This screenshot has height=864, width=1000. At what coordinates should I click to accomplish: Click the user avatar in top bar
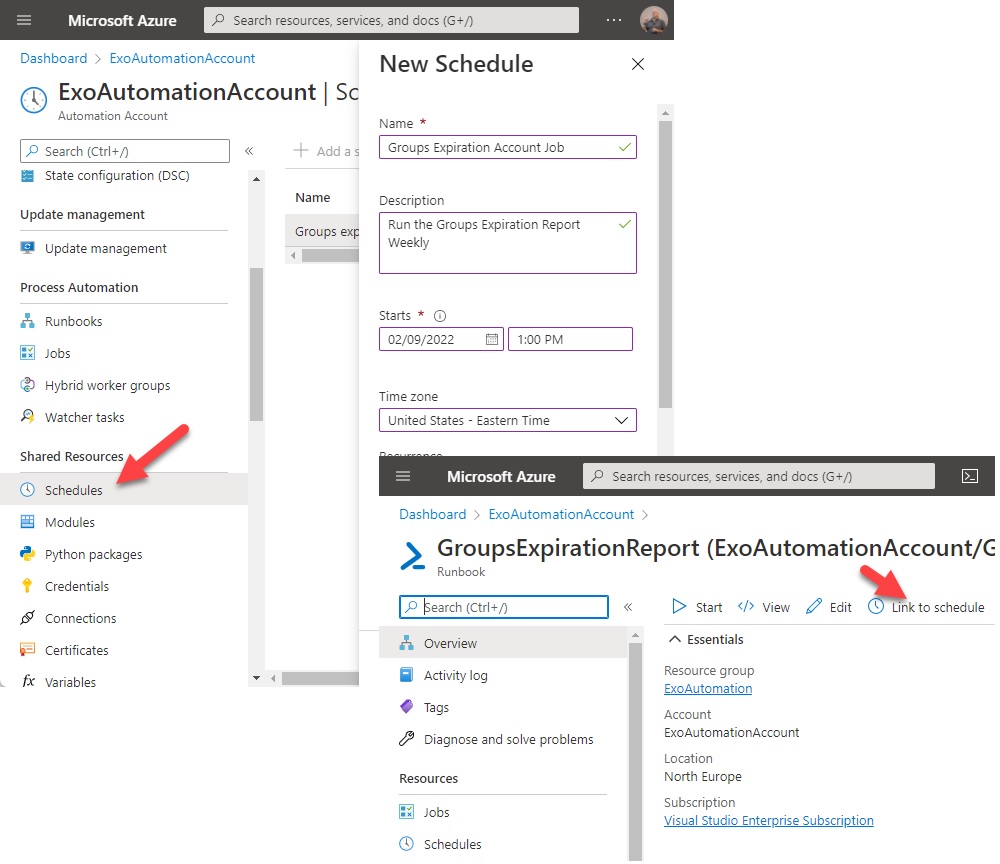click(654, 20)
